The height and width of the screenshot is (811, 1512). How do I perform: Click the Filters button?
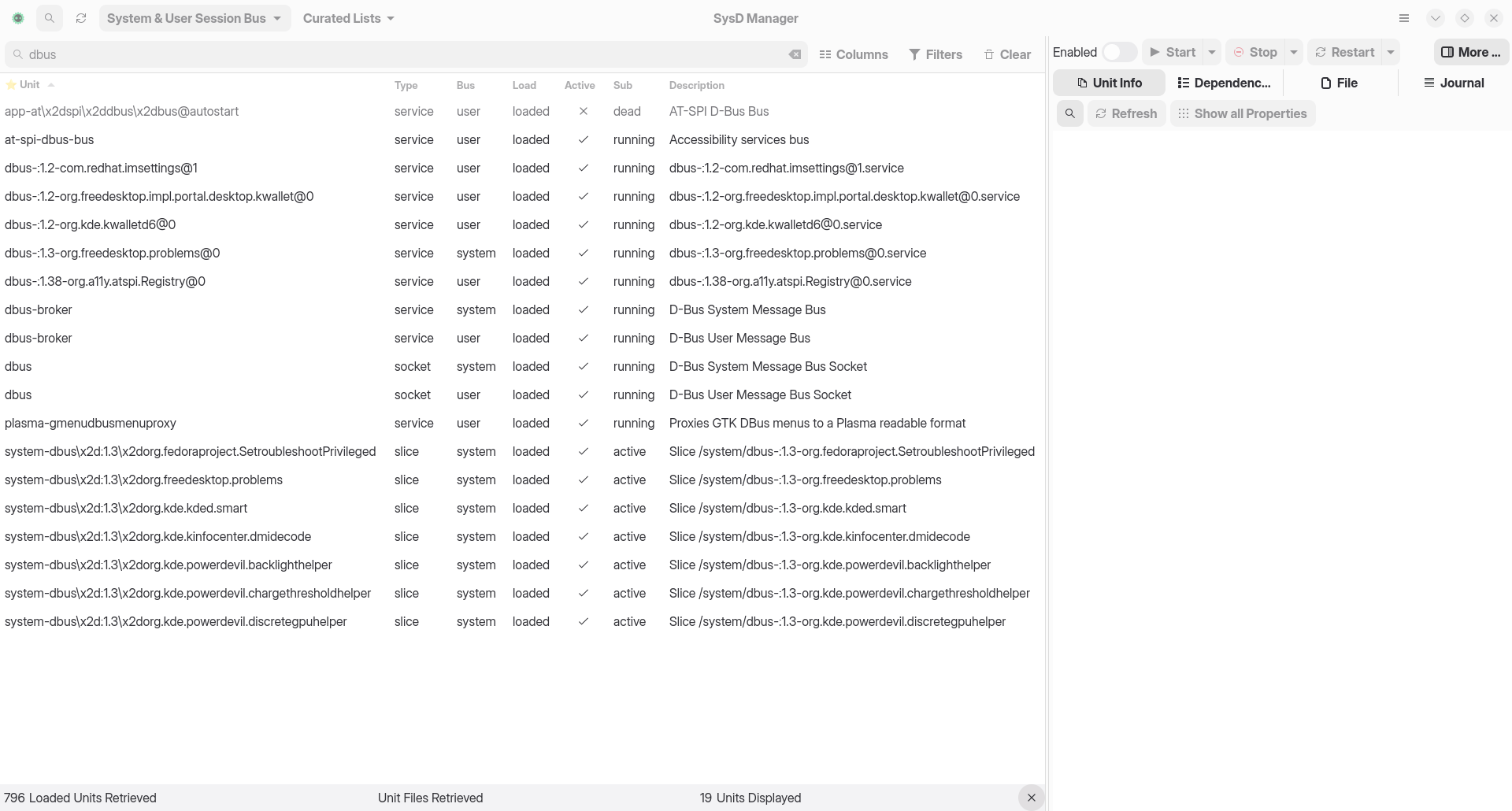coord(935,54)
